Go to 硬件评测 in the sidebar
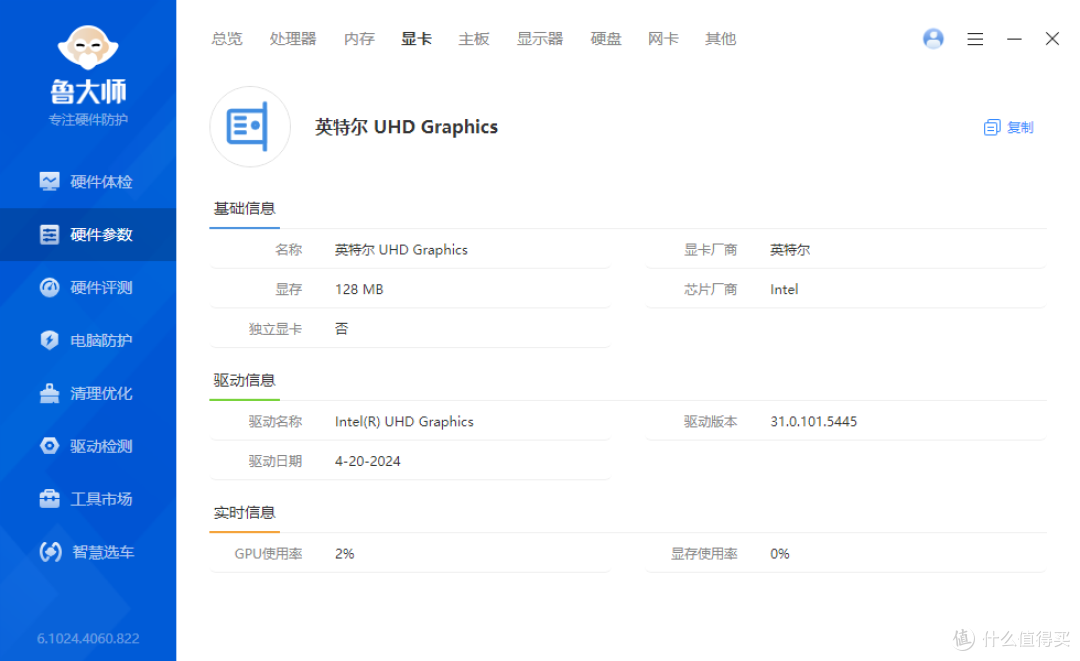 (87, 288)
